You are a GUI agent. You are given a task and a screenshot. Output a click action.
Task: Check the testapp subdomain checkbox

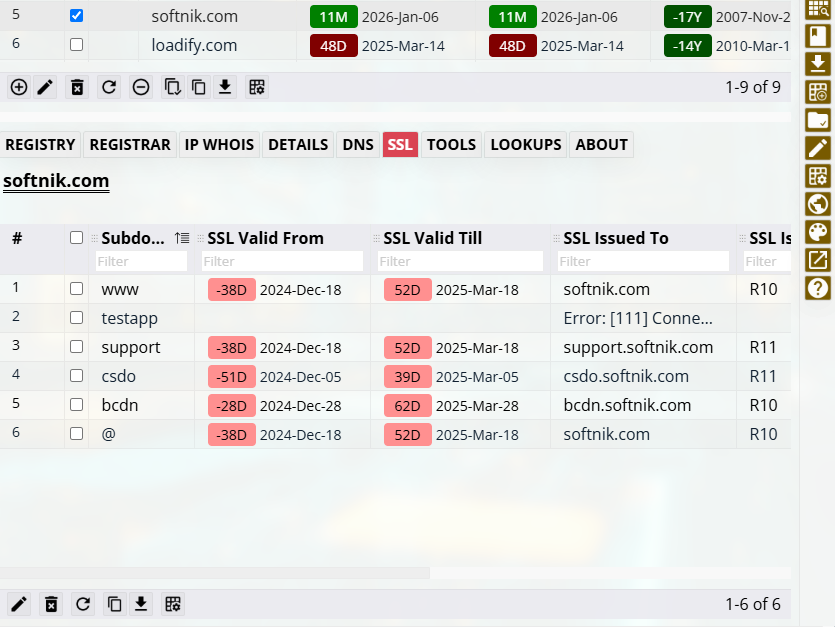pyautogui.click(x=77, y=317)
